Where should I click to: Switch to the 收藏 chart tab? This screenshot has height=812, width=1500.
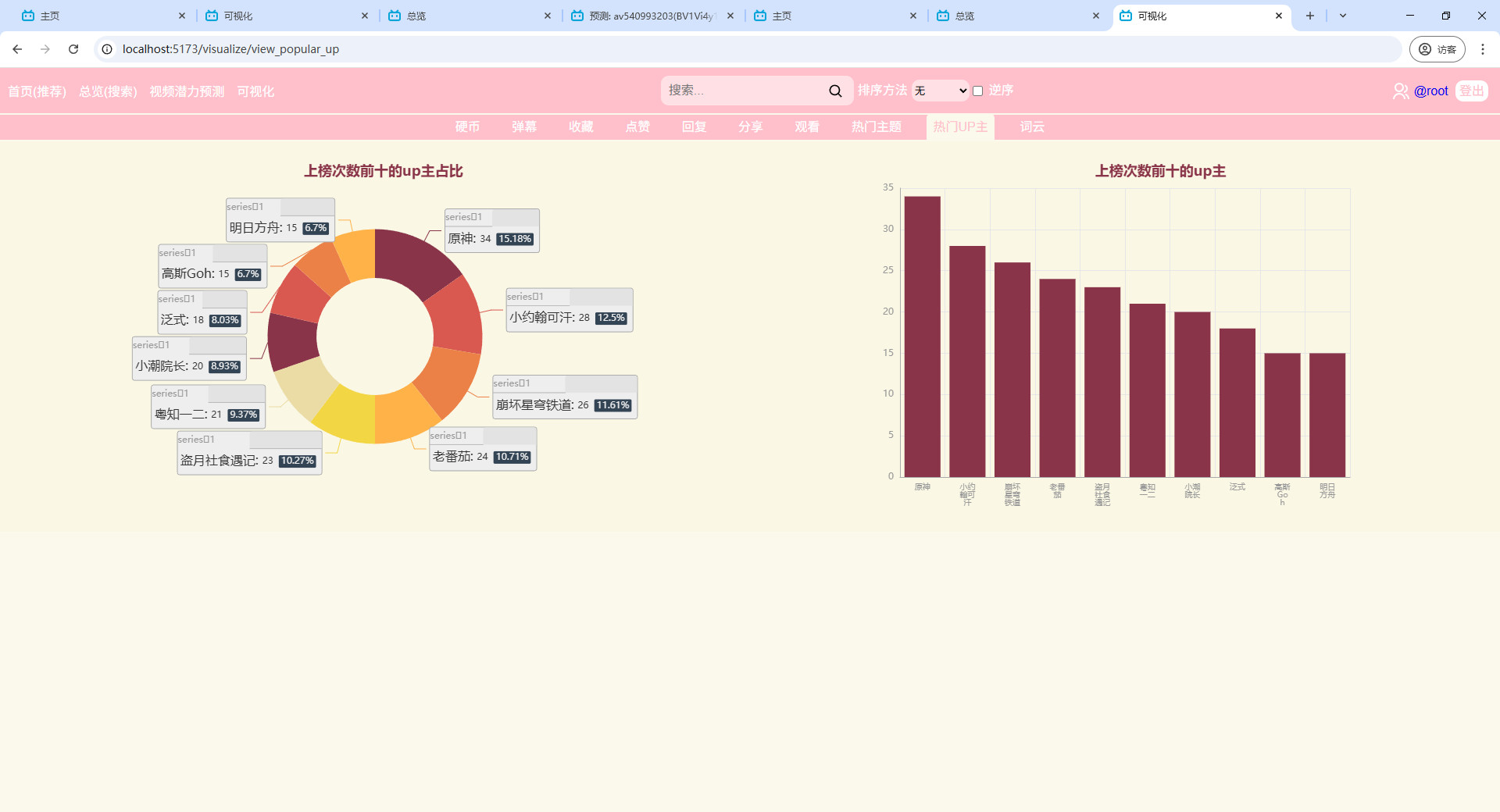[x=580, y=126]
